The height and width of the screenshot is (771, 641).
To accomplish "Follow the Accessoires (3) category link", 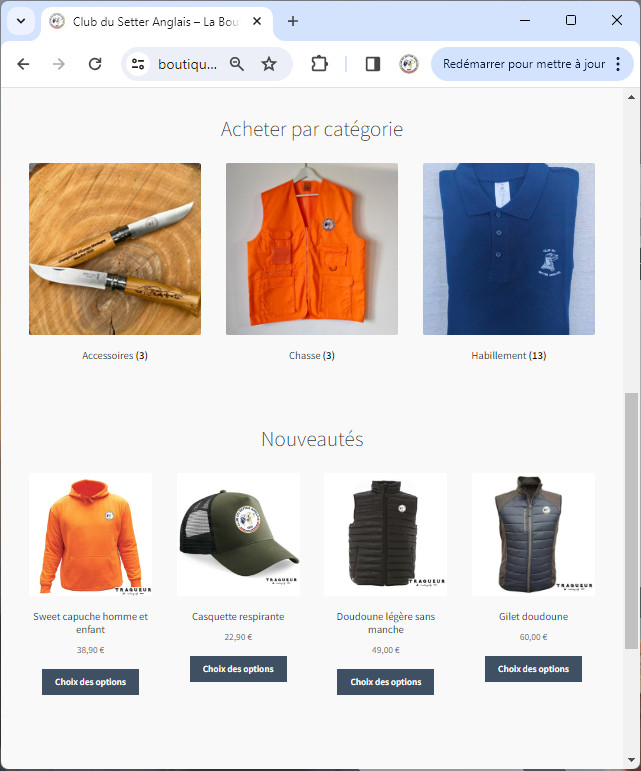I will pyautogui.click(x=115, y=356).
